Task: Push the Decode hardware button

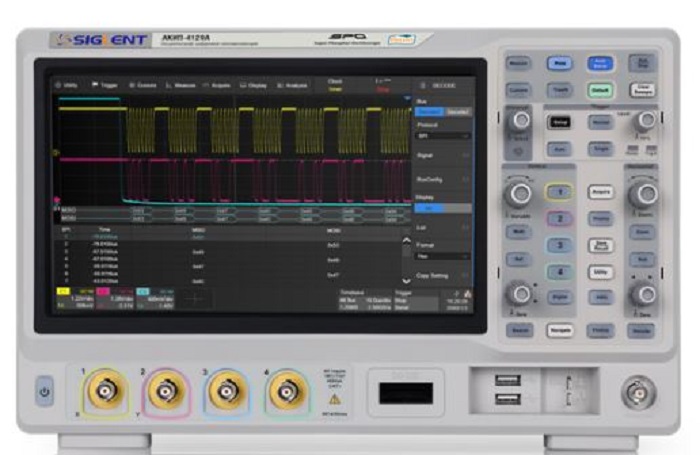Action: click(641, 331)
